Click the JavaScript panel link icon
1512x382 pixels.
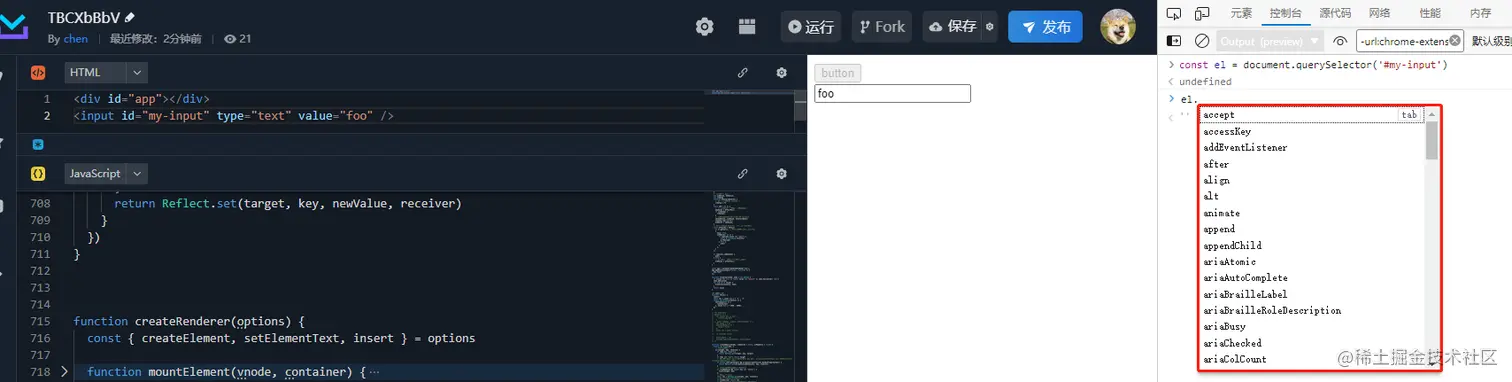[743, 173]
